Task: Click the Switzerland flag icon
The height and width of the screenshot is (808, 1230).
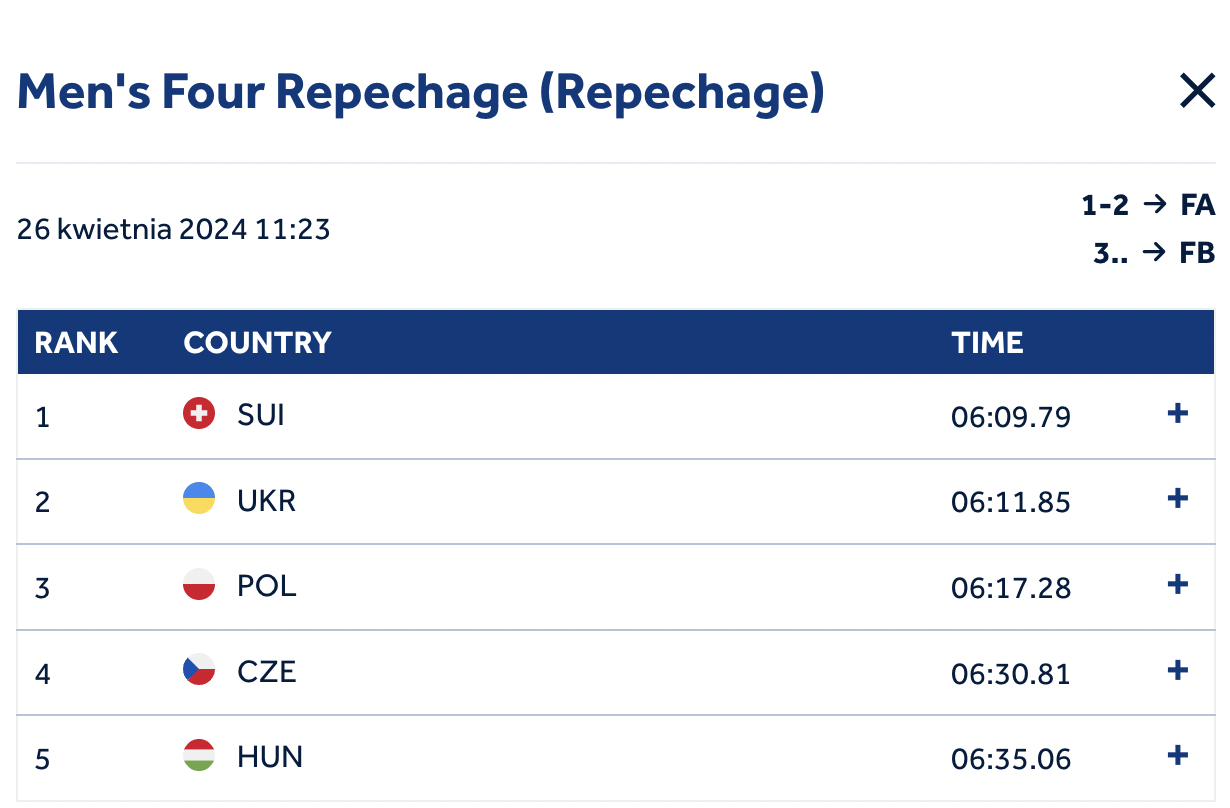Action: [199, 413]
